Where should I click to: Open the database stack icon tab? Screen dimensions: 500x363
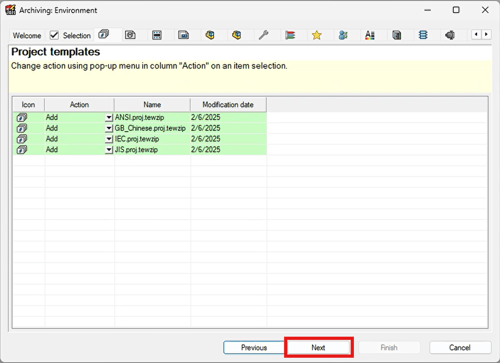423,35
